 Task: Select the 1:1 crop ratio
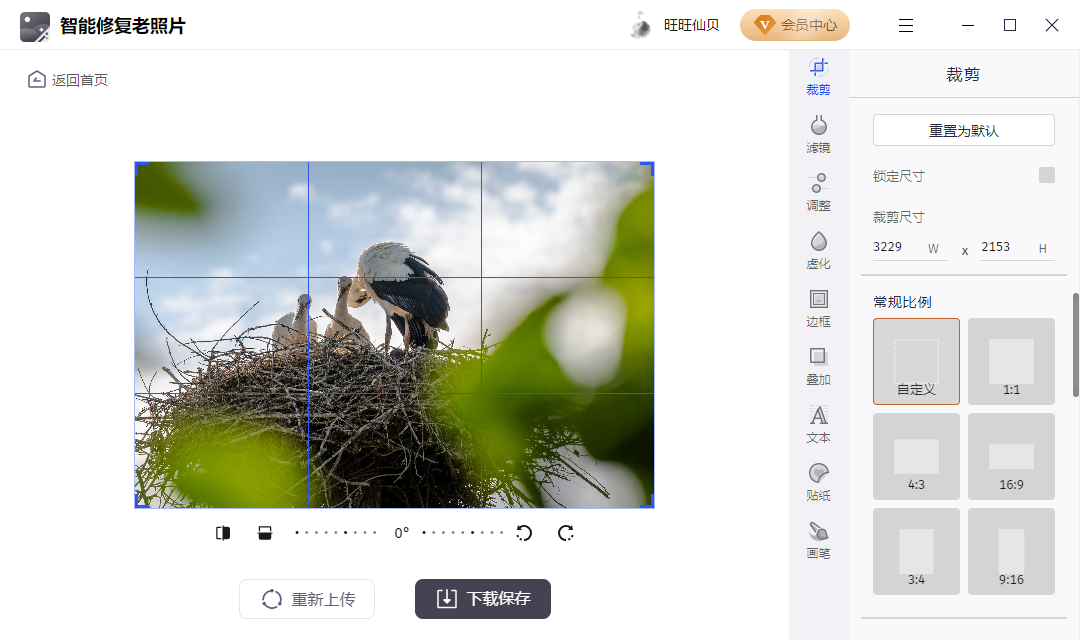pyautogui.click(x=1011, y=361)
